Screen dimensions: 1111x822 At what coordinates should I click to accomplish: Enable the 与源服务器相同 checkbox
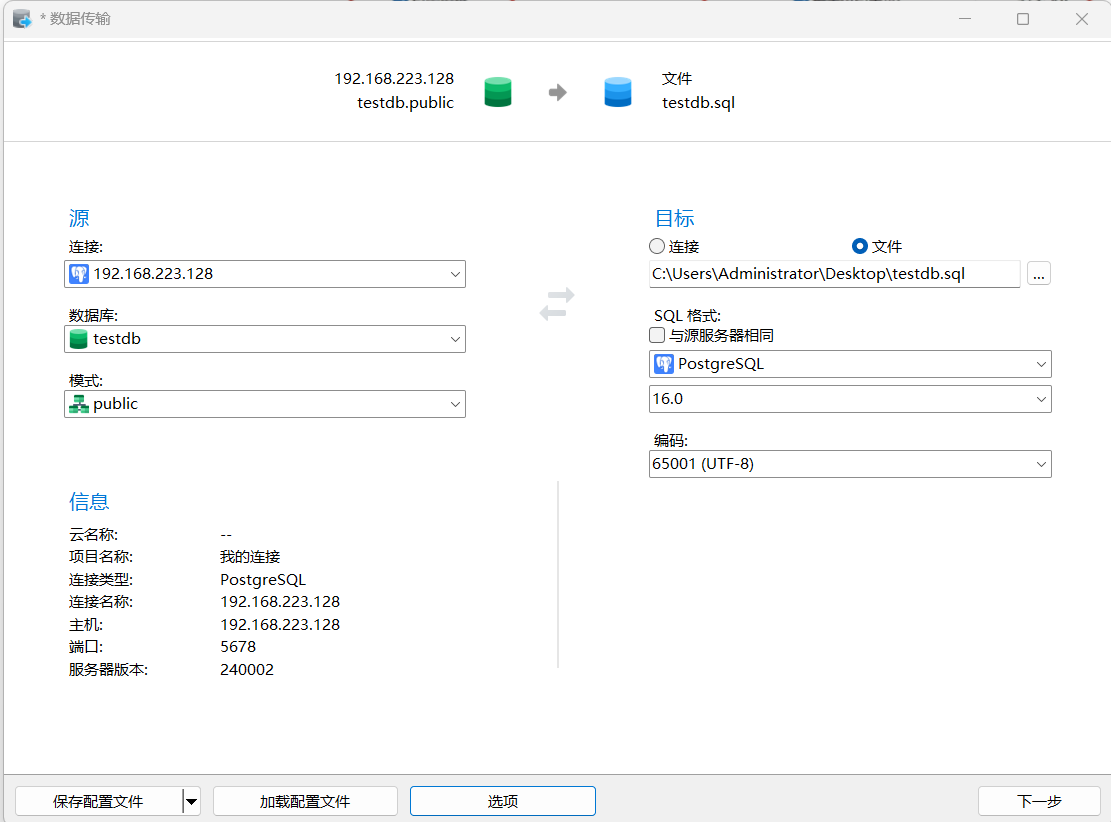pyautogui.click(x=657, y=336)
